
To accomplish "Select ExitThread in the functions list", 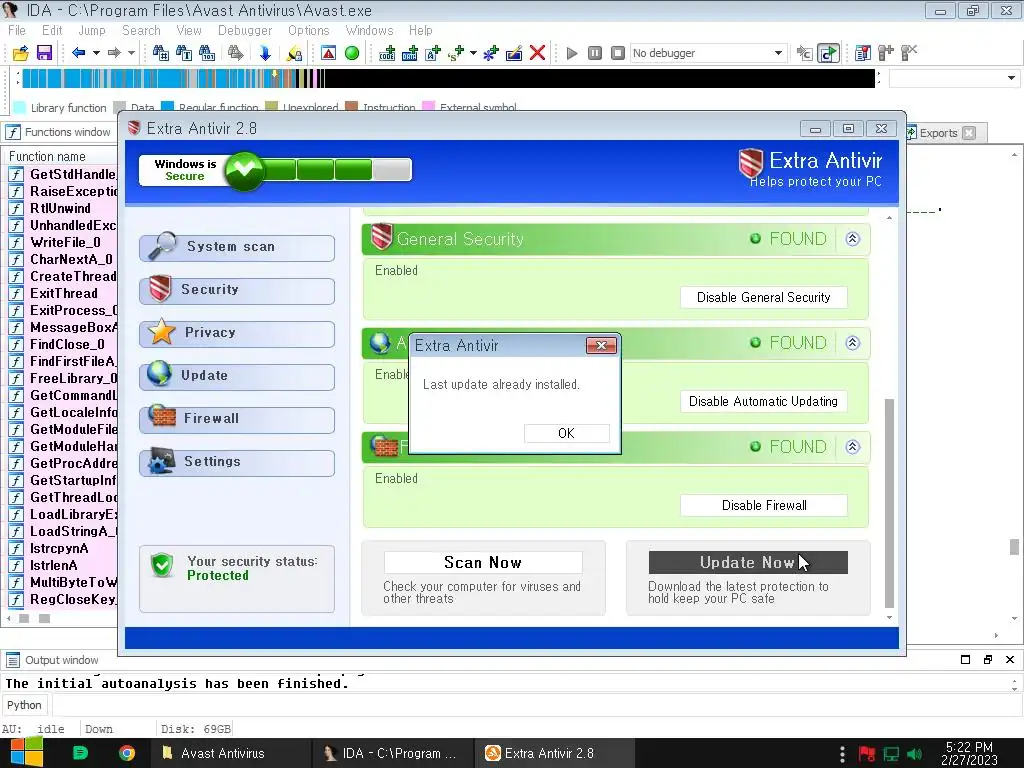I will coord(63,293).
